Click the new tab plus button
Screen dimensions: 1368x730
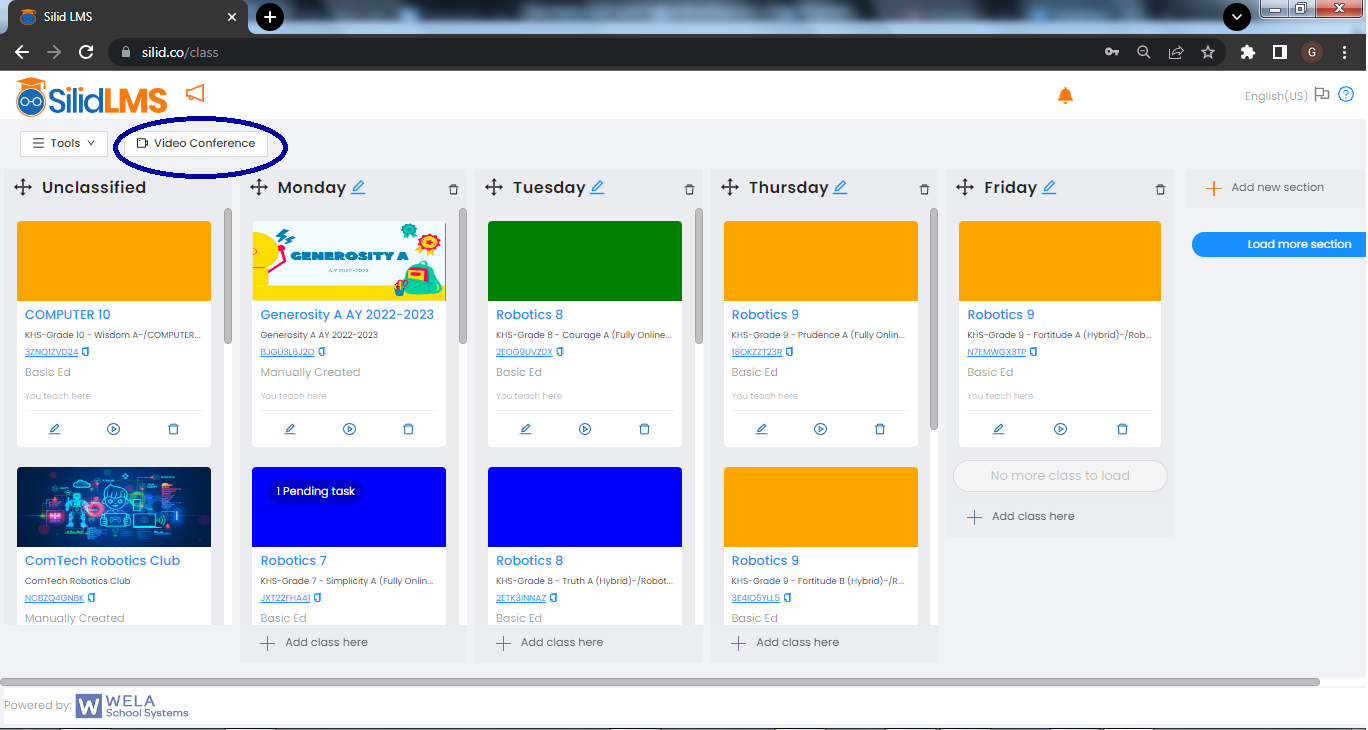[269, 16]
